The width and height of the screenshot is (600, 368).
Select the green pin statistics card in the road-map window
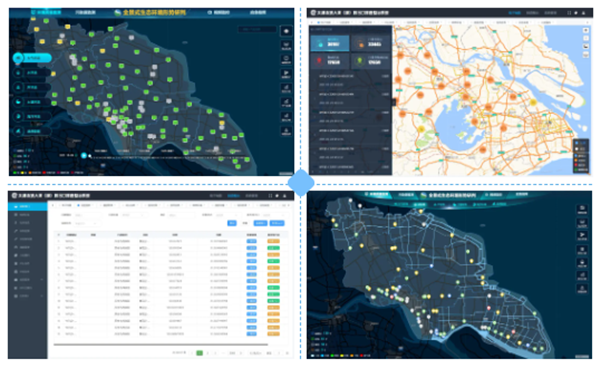click(x=371, y=61)
